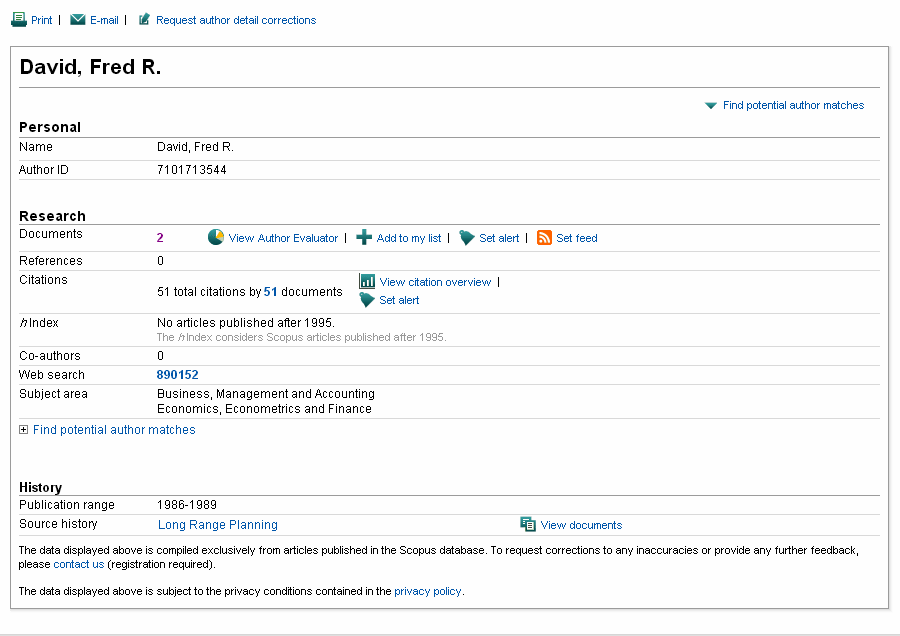Open the privacy policy link

point(427,591)
